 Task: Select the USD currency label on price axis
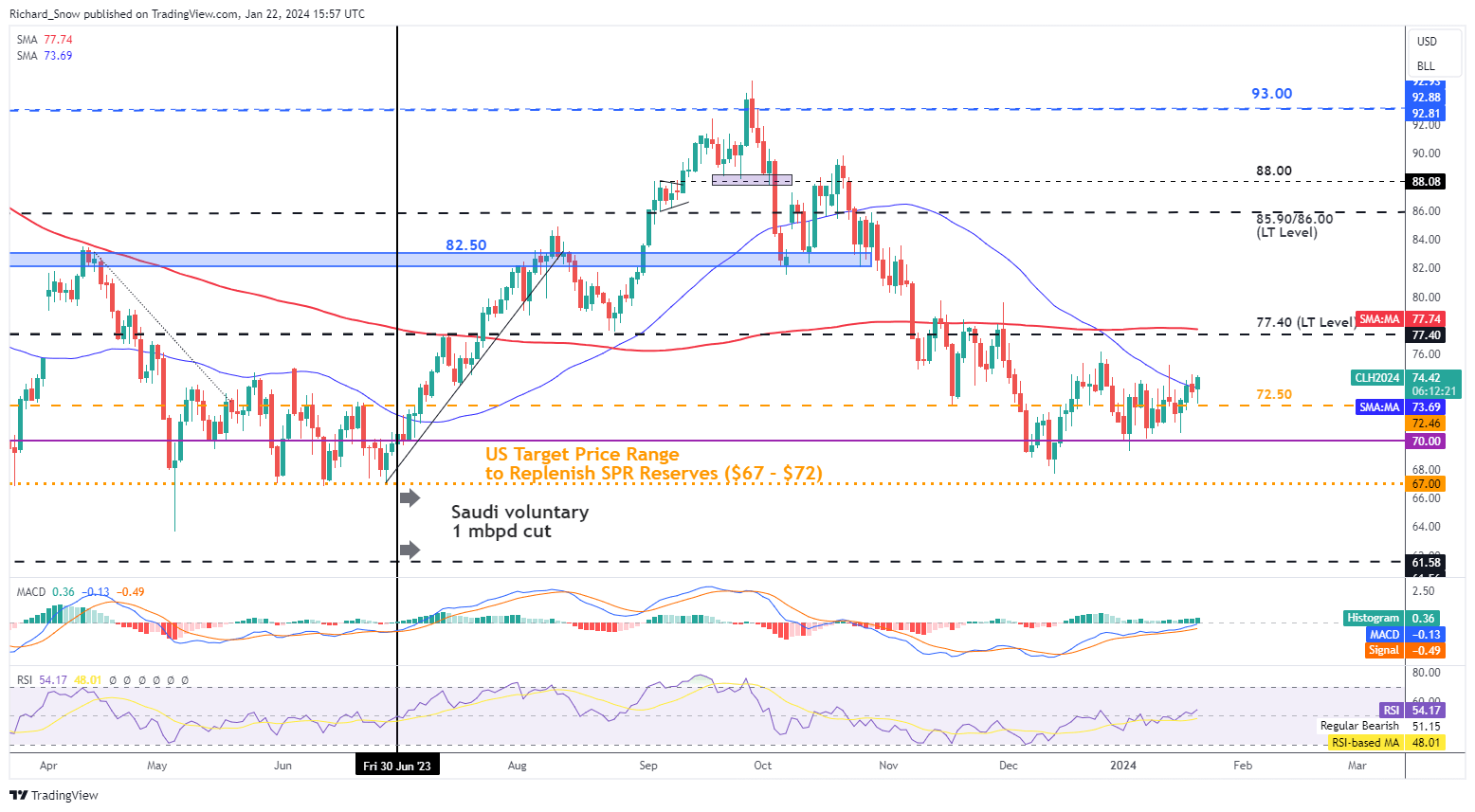[x=1427, y=42]
